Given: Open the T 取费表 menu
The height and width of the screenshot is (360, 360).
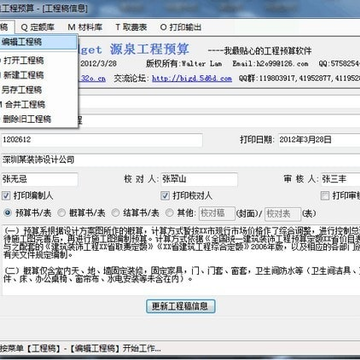Looking at the screenshot, I should coord(131,27).
